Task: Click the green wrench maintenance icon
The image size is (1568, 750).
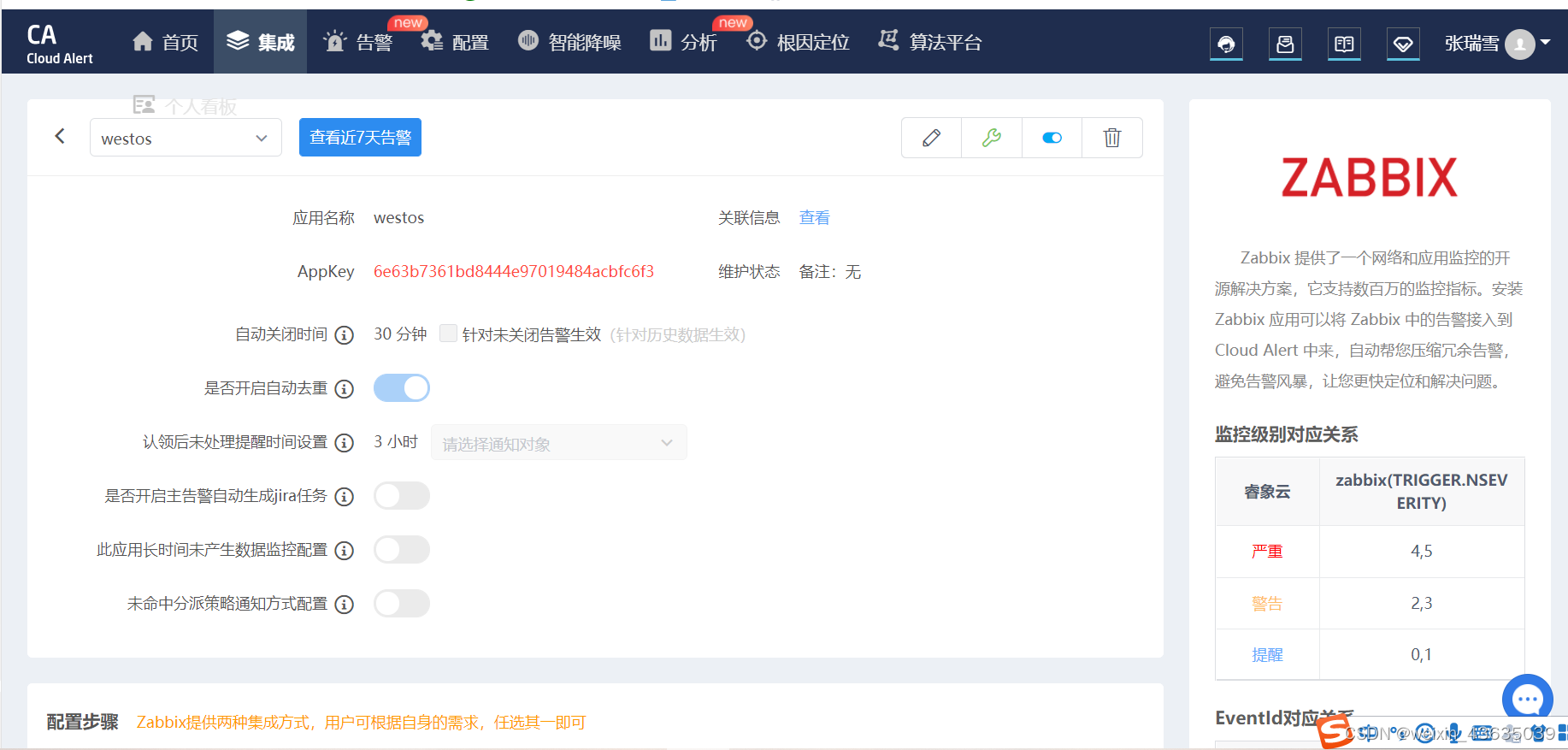Action: [992, 138]
